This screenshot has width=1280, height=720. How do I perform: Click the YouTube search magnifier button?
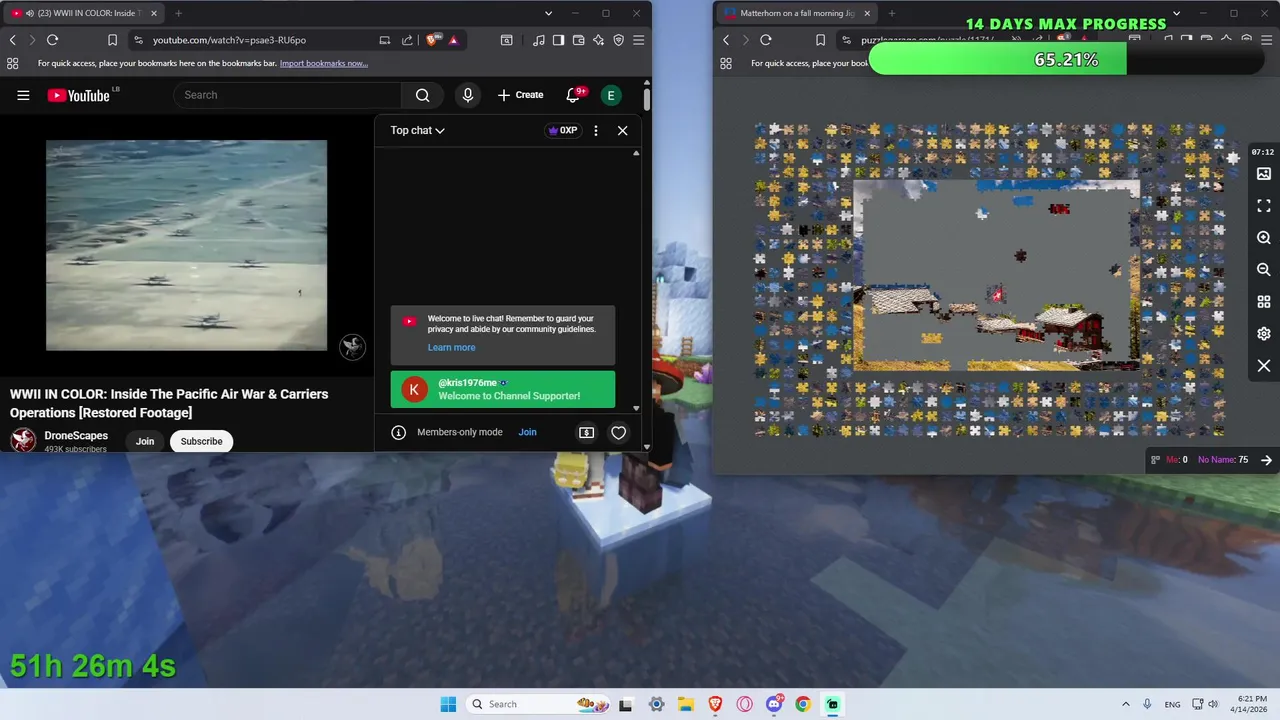tap(422, 95)
